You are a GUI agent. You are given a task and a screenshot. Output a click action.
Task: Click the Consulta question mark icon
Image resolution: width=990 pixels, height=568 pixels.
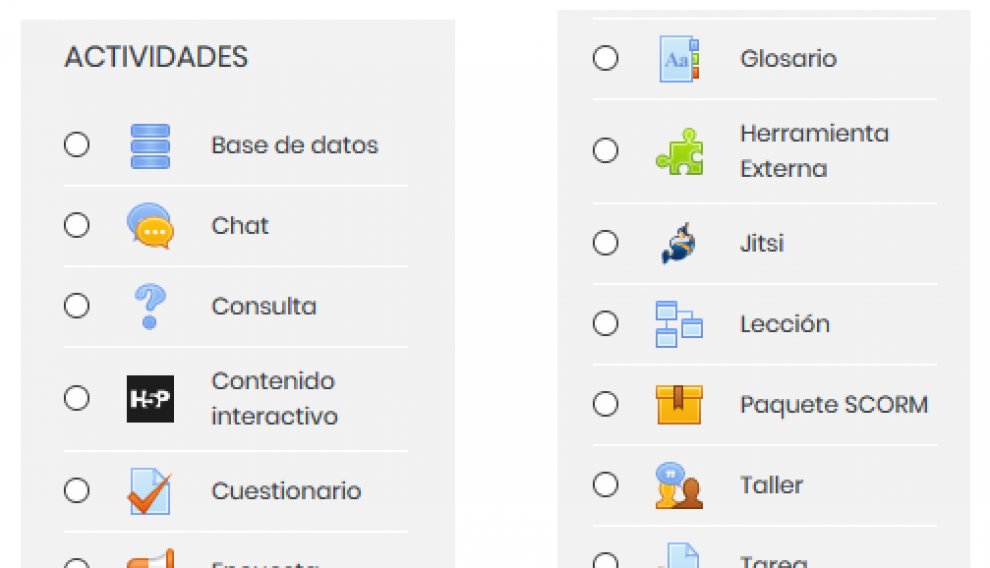click(x=150, y=307)
